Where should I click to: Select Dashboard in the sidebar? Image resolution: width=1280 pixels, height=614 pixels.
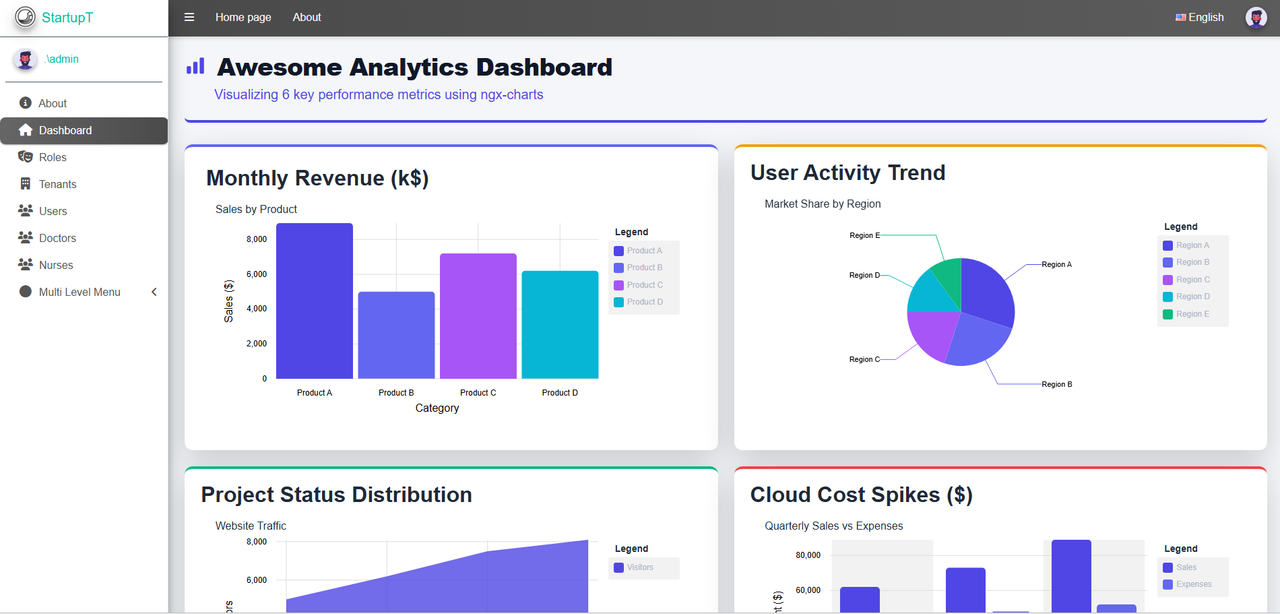(84, 130)
